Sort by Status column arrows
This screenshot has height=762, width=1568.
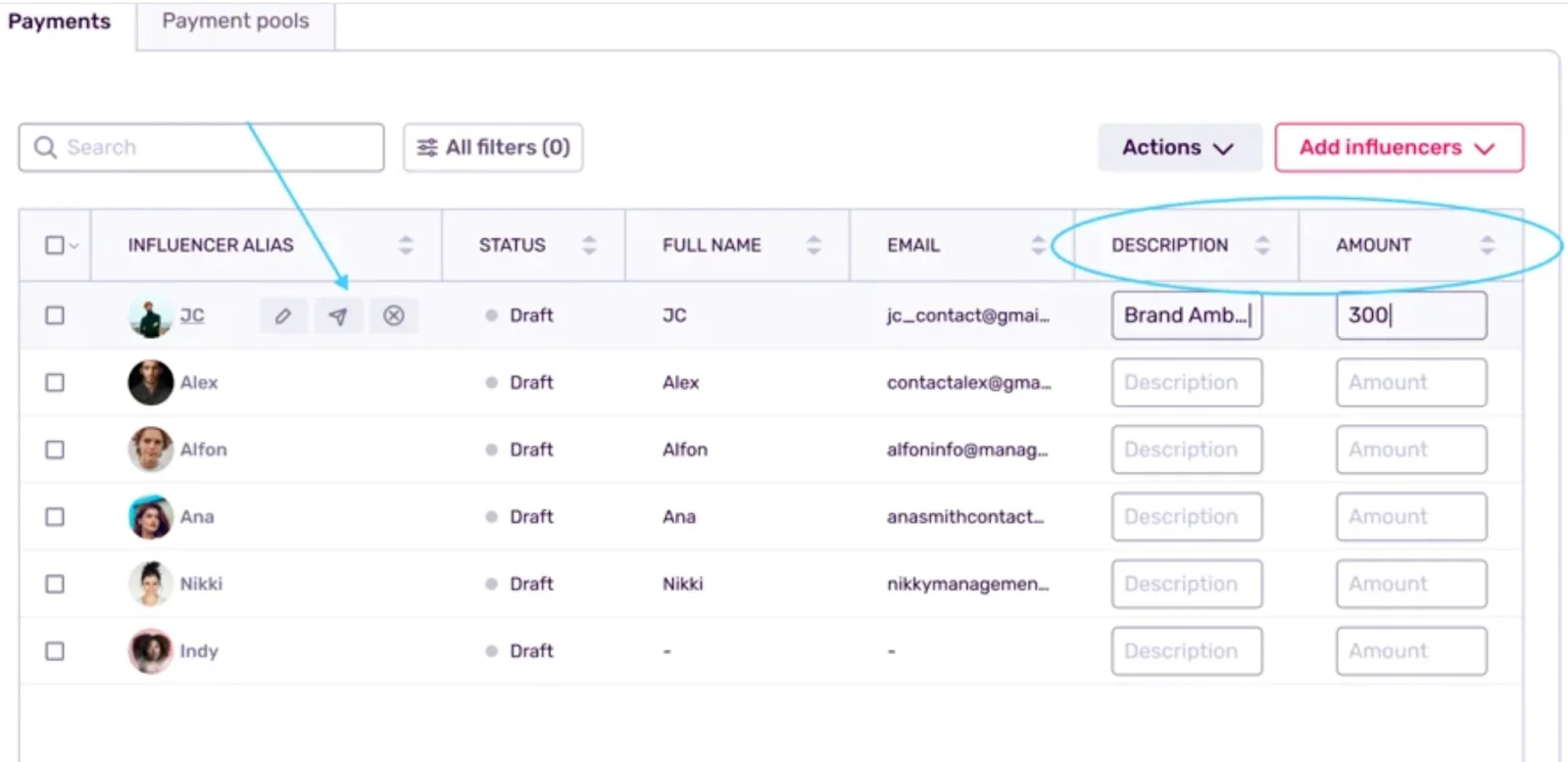coord(589,245)
